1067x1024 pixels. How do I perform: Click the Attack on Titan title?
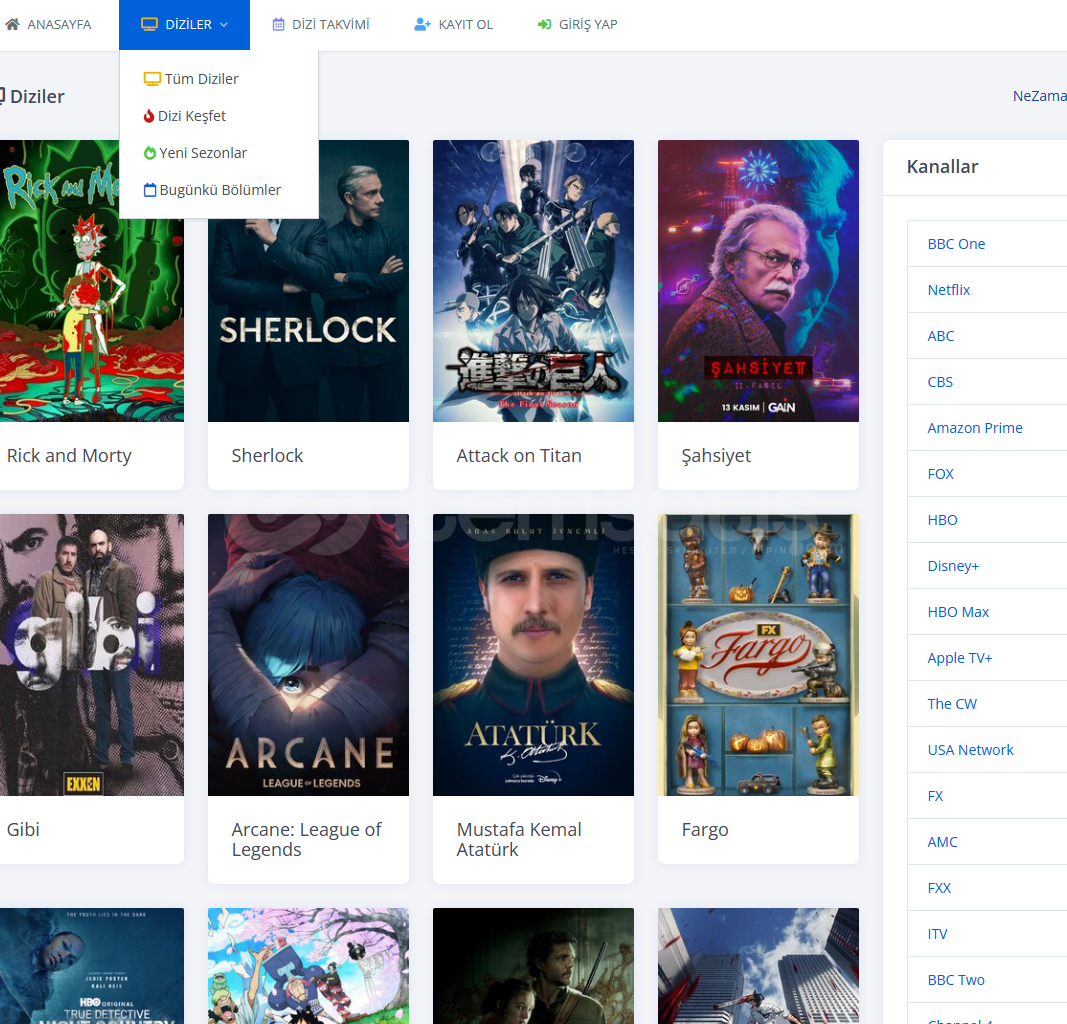(519, 456)
